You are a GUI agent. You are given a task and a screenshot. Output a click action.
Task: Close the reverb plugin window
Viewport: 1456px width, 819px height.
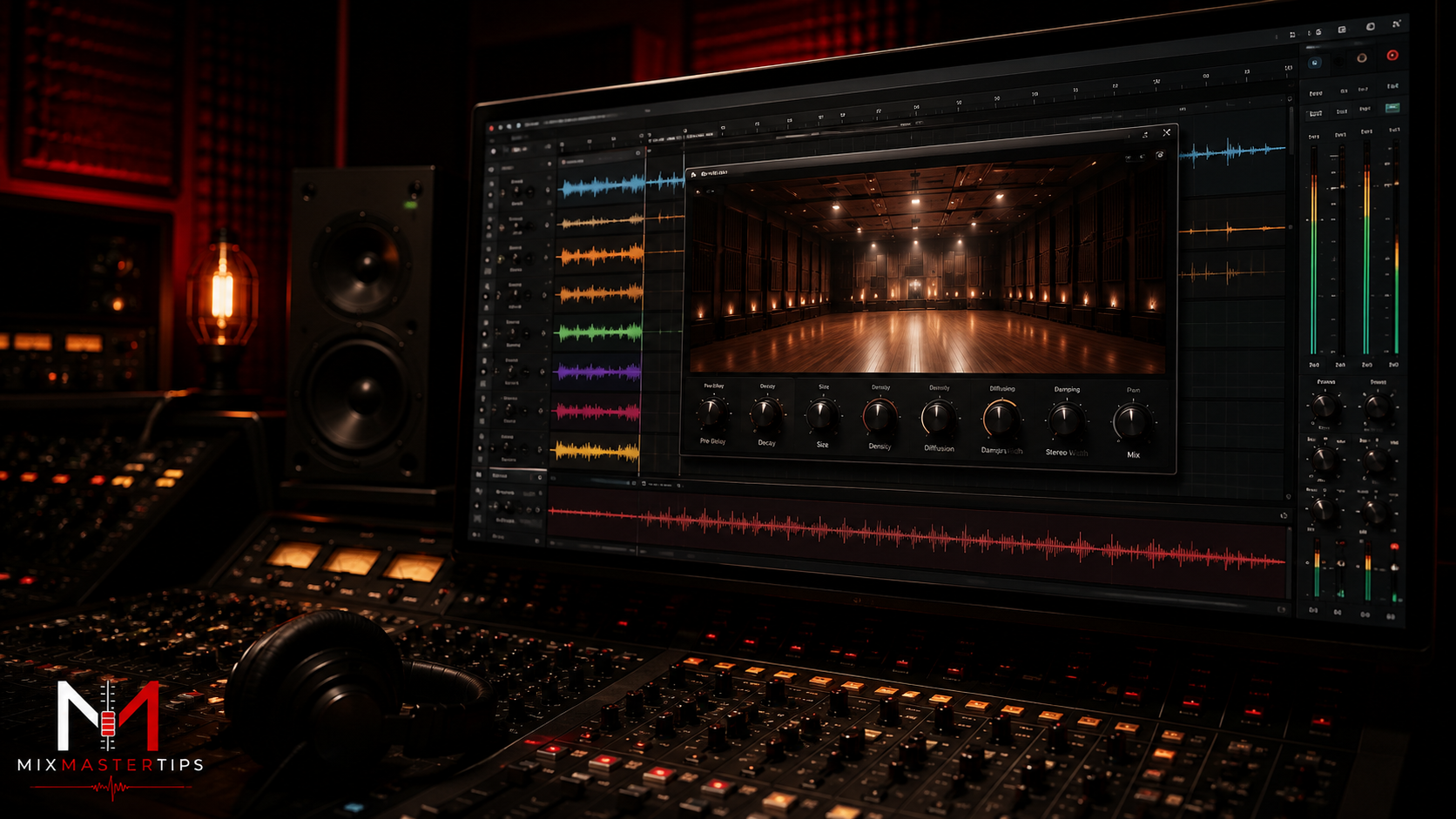tap(1167, 132)
